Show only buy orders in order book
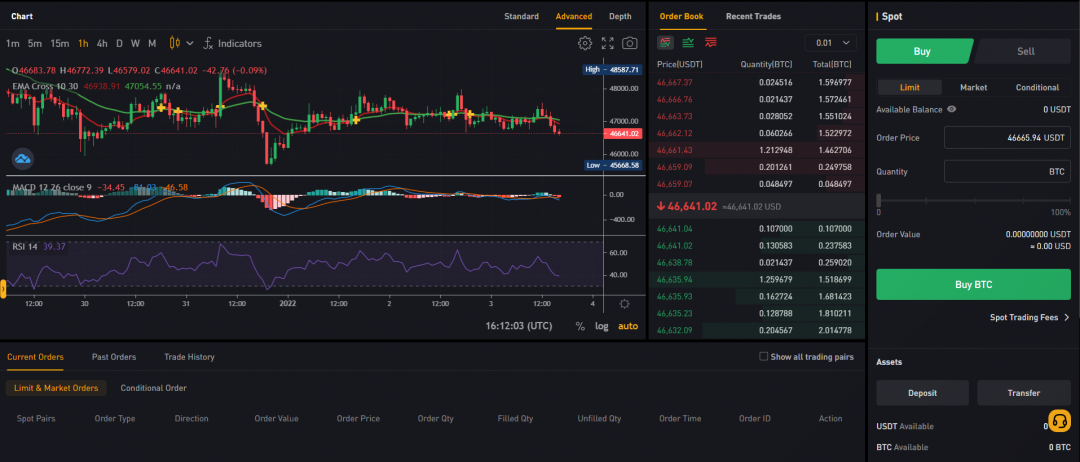1080x462 pixels. [x=688, y=43]
